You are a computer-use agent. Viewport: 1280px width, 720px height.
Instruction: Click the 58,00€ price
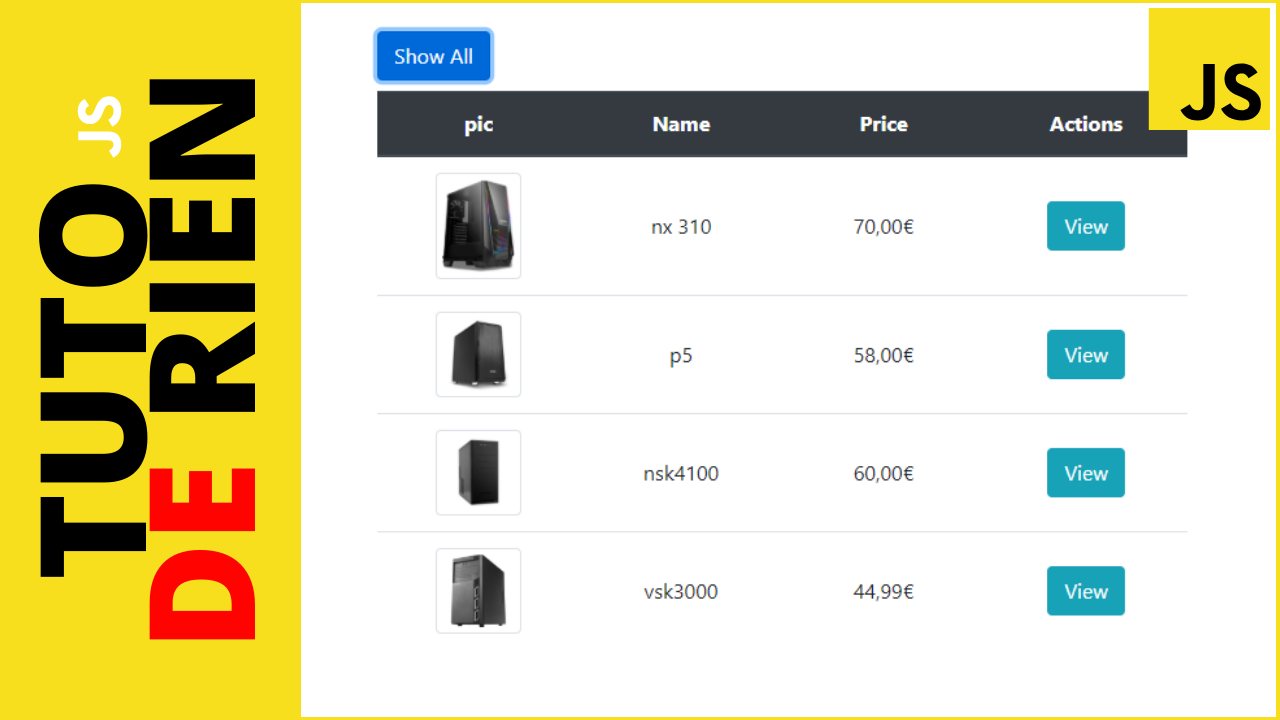883,355
